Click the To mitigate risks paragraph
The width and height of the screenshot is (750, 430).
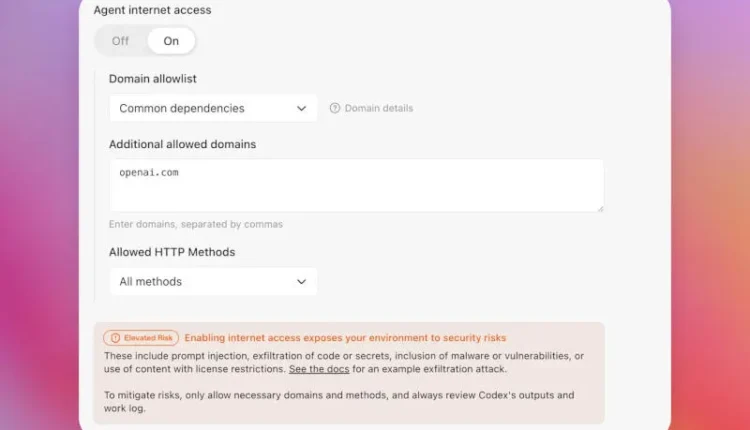340,402
